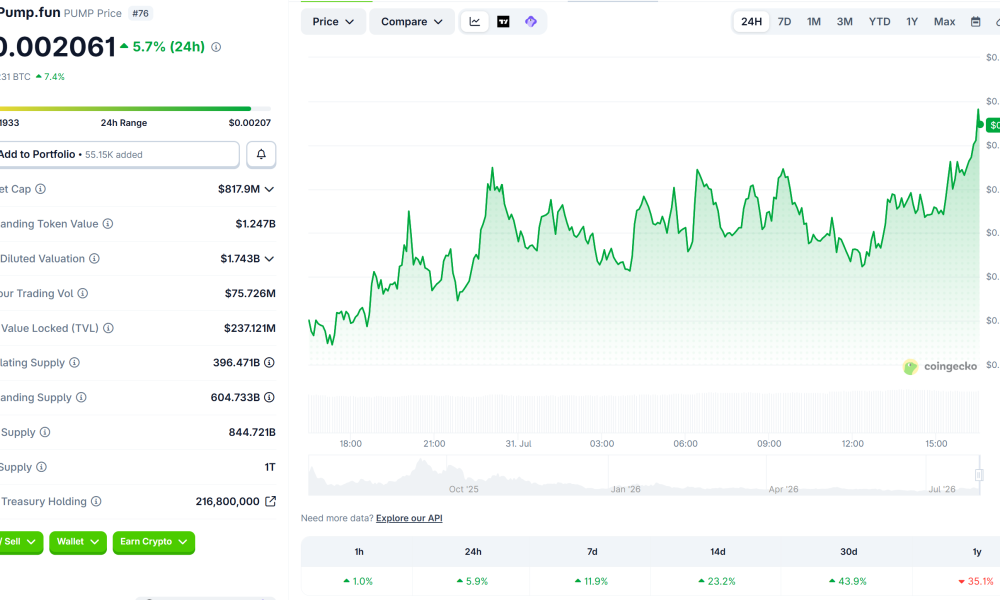
Task: Click info icon beside Diluted Valuation label
Action: (x=94, y=258)
